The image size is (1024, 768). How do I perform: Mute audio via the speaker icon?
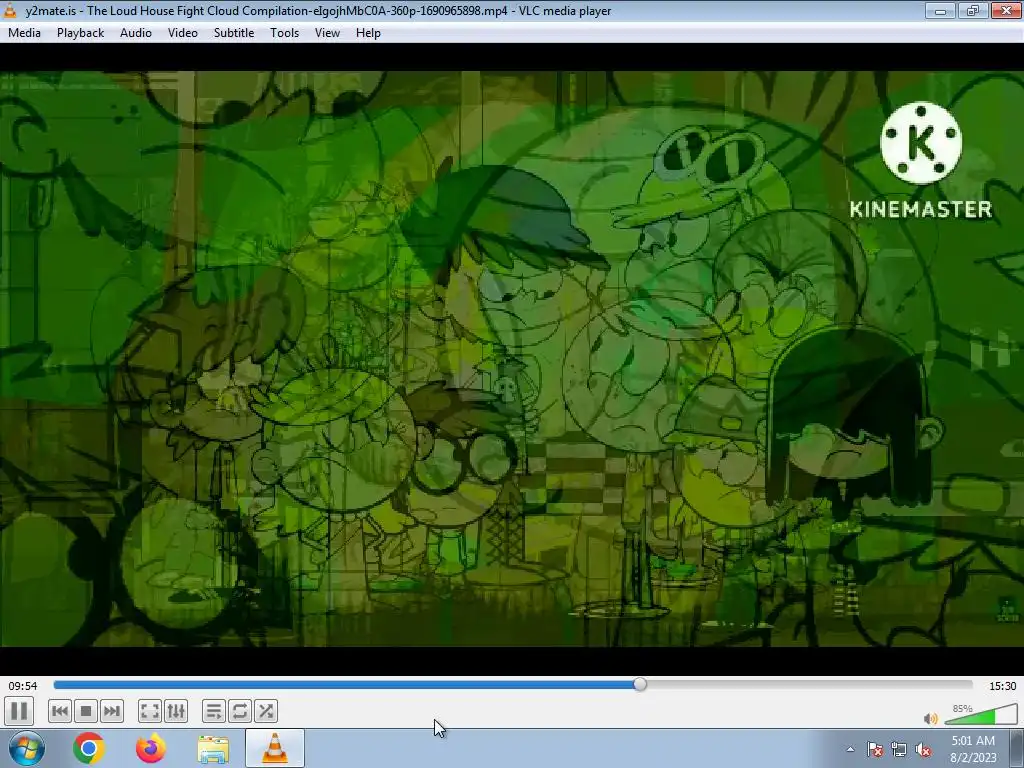click(931, 718)
